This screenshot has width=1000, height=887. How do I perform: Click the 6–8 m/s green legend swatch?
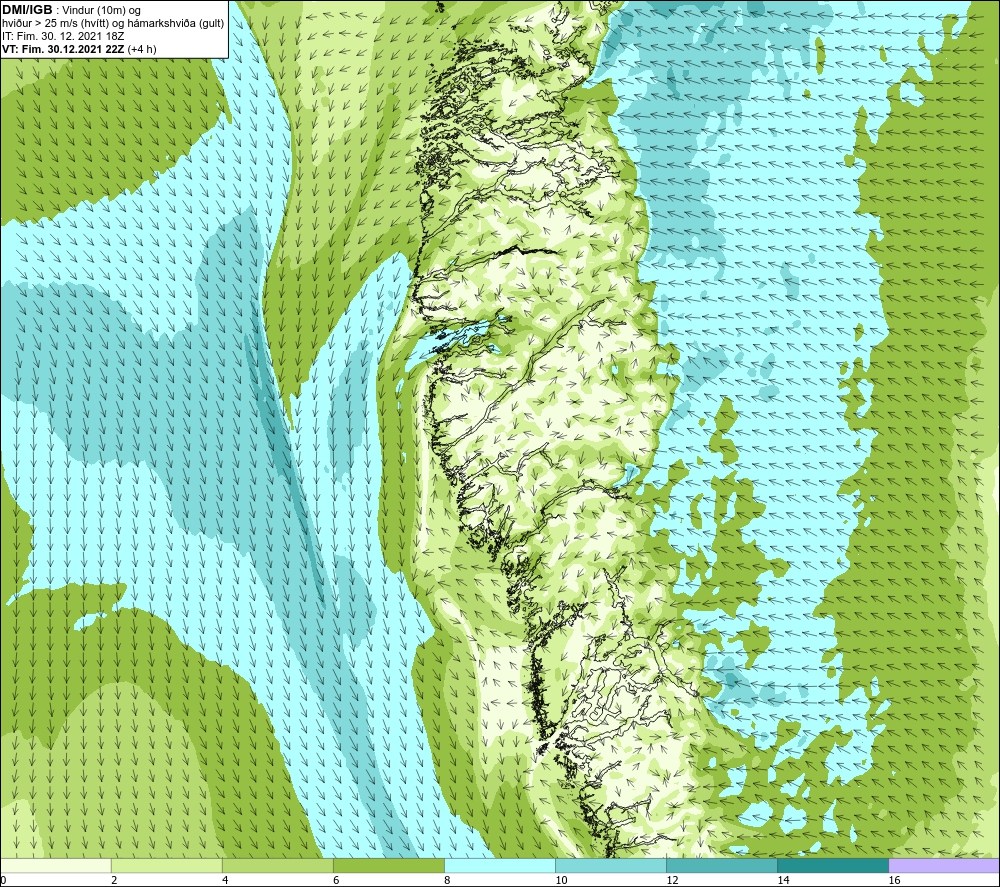[x=388, y=865]
